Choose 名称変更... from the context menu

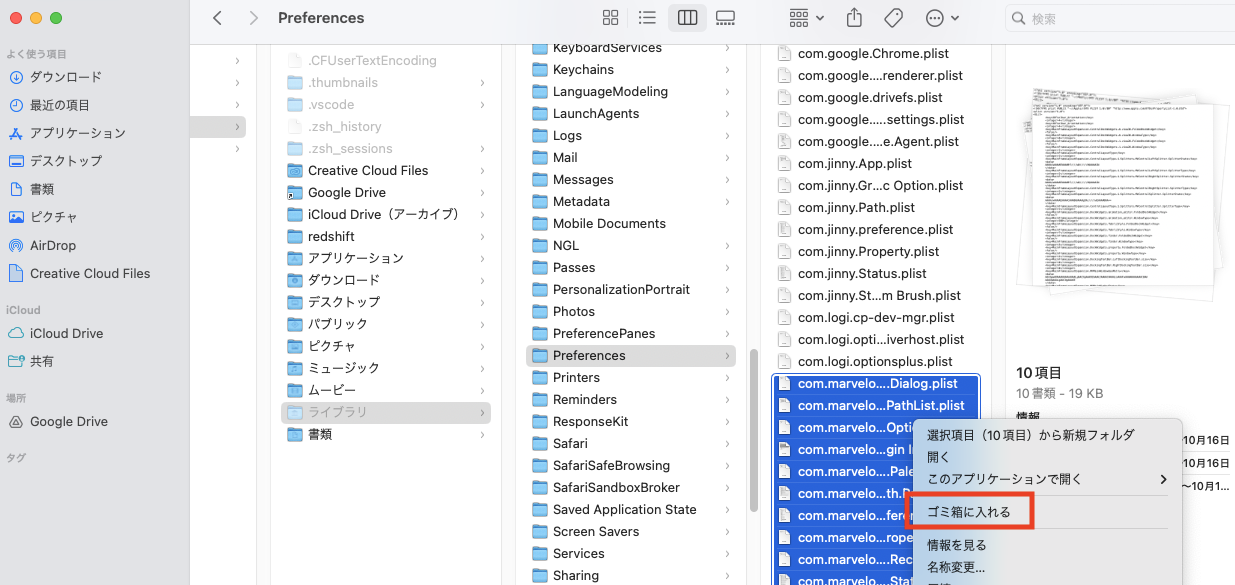click(956, 567)
